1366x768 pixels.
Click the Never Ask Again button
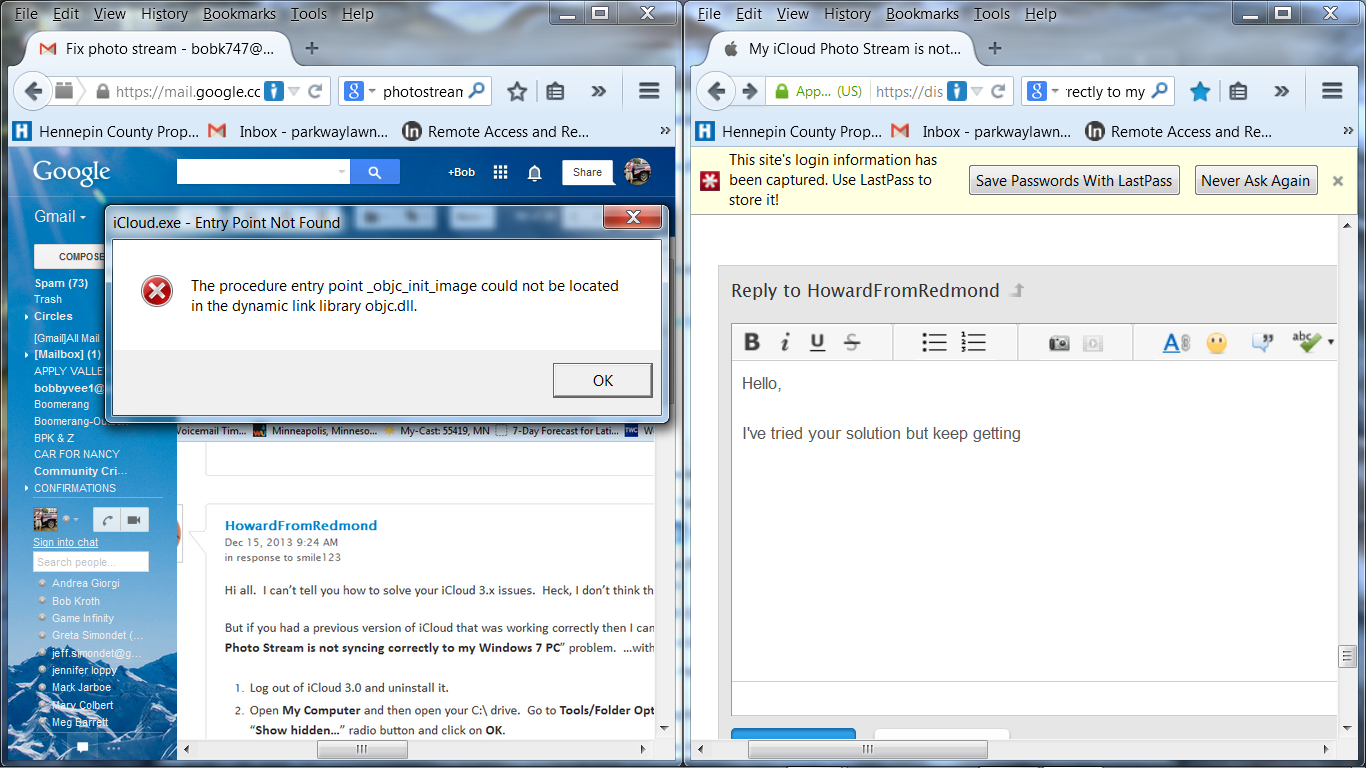click(1256, 181)
